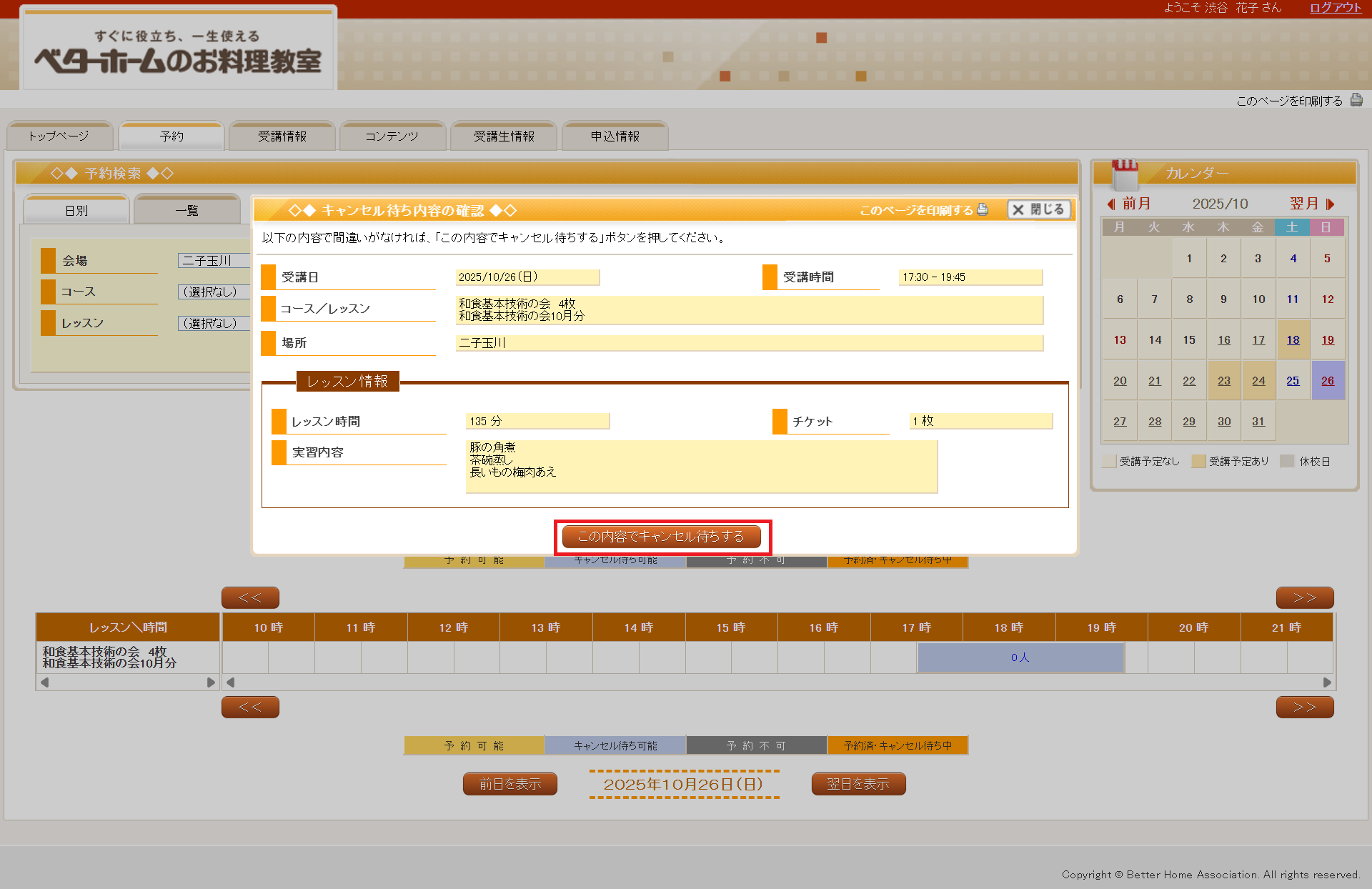Click the printer icon at top right

(1356, 101)
